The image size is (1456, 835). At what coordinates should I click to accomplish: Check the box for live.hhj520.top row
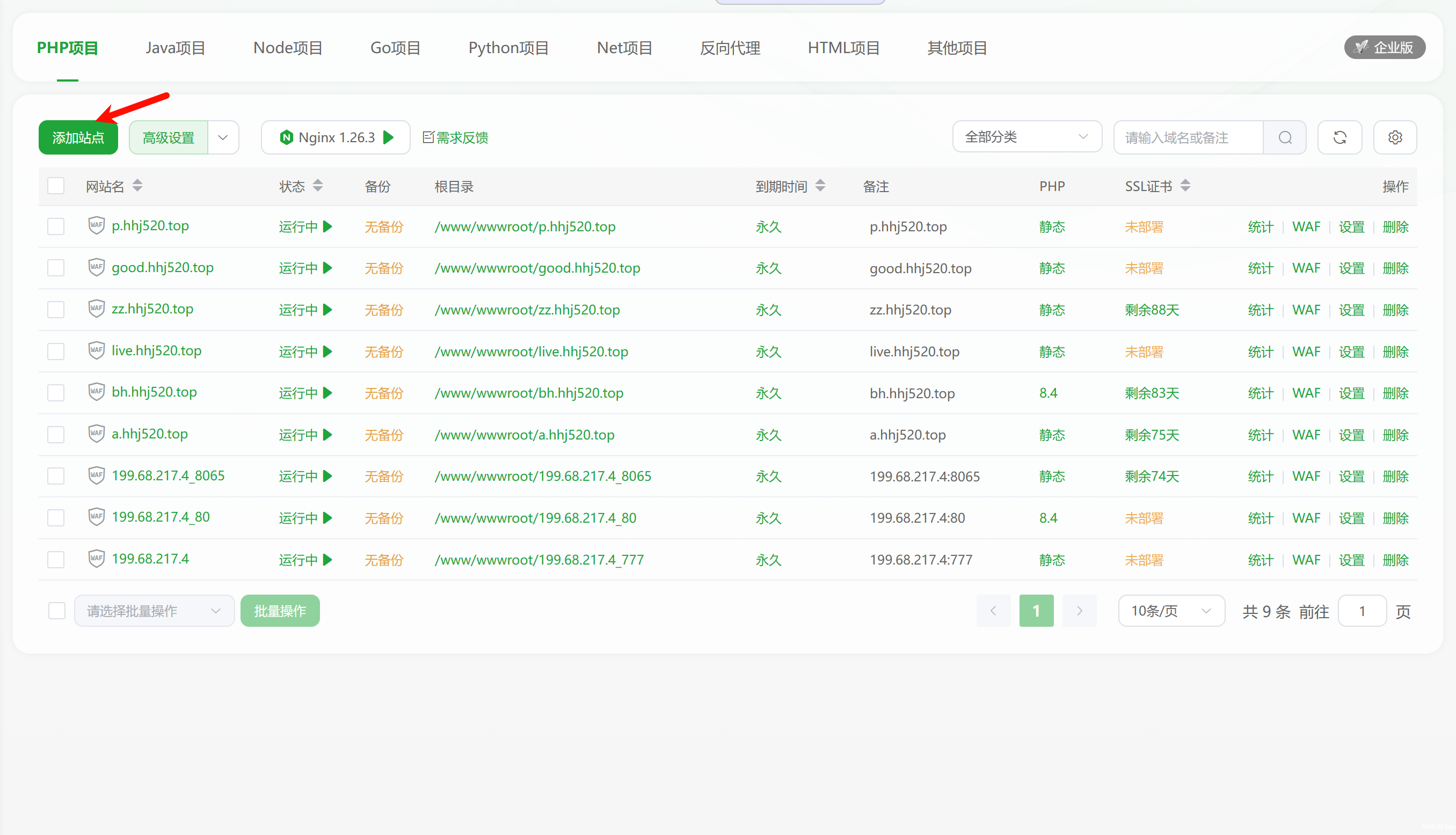pos(56,351)
